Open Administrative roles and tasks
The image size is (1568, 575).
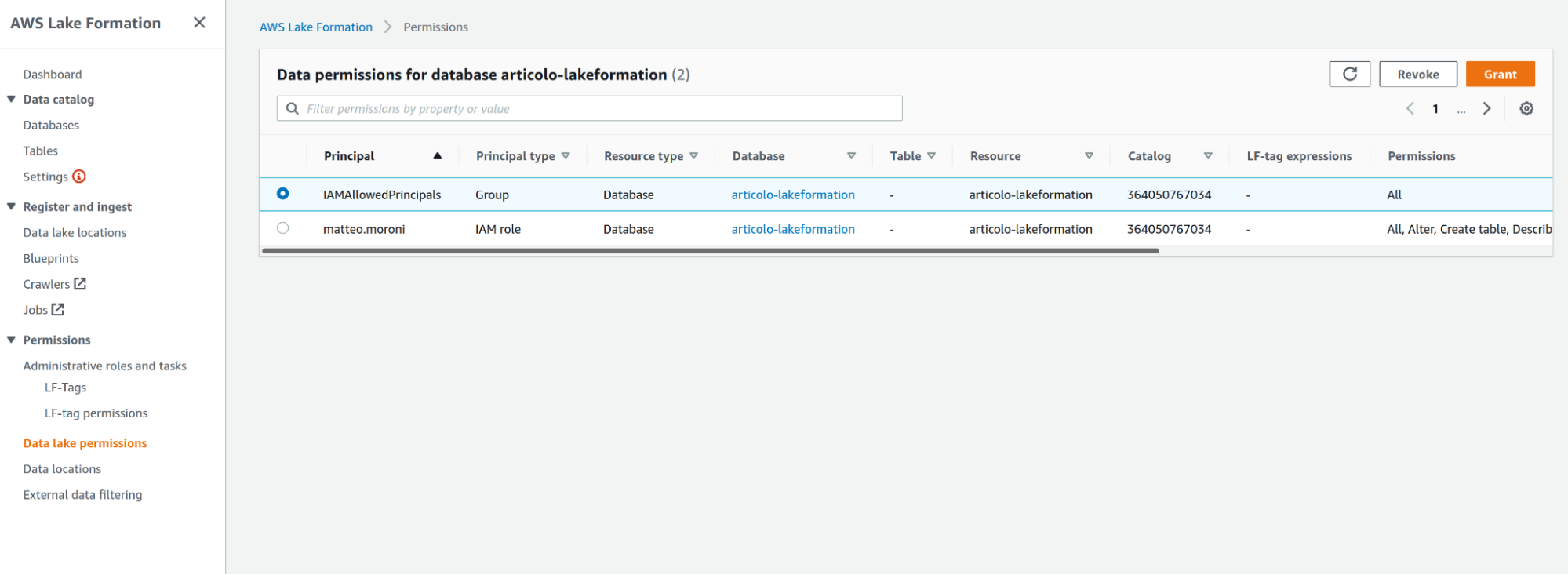click(x=105, y=366)
